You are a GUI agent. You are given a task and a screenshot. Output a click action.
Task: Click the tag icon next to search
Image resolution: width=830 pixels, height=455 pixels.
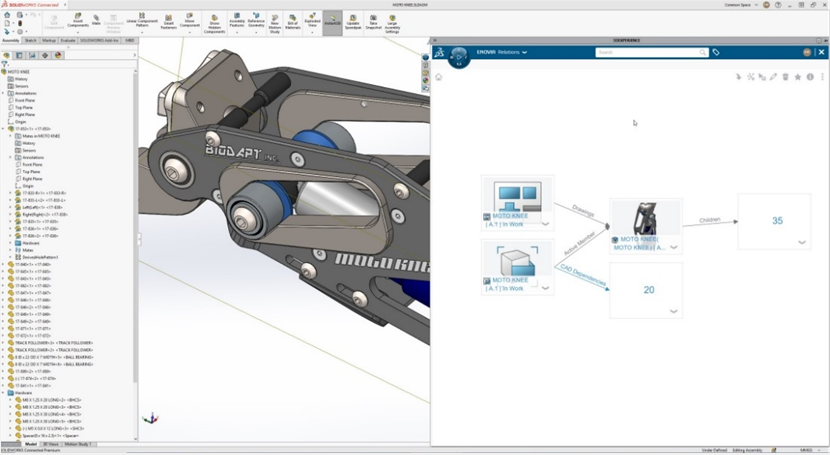tap(716, 52)
